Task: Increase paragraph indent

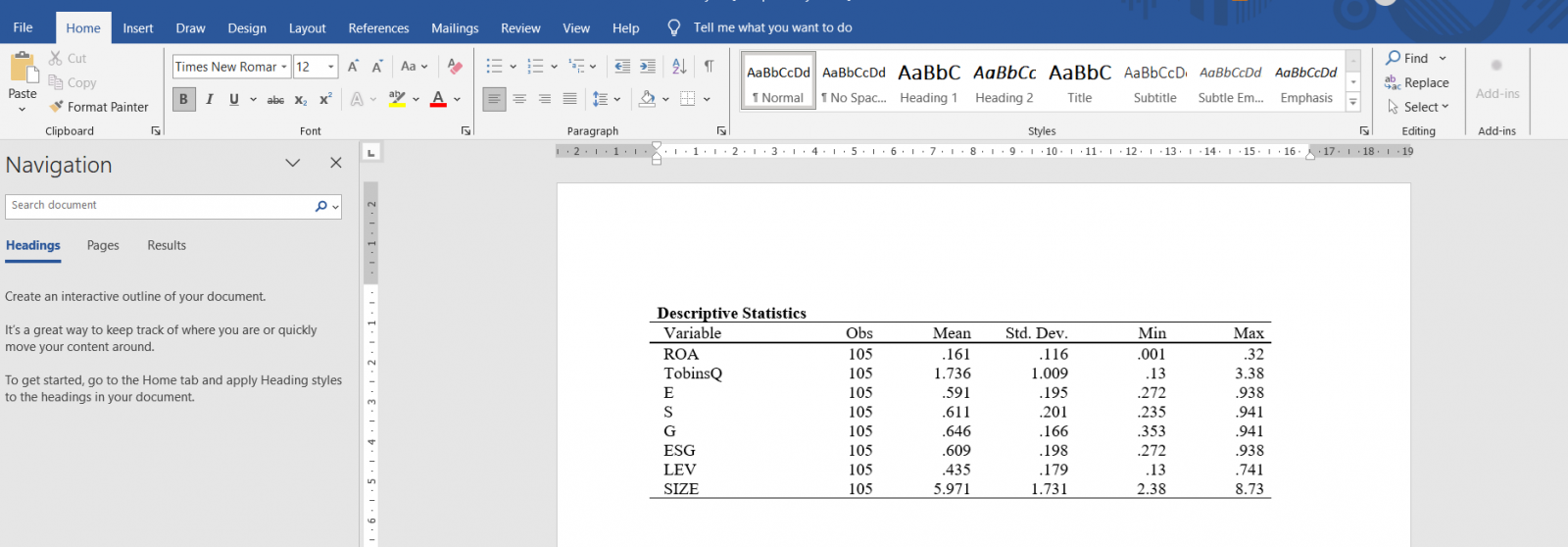Action: pos(648,67)
